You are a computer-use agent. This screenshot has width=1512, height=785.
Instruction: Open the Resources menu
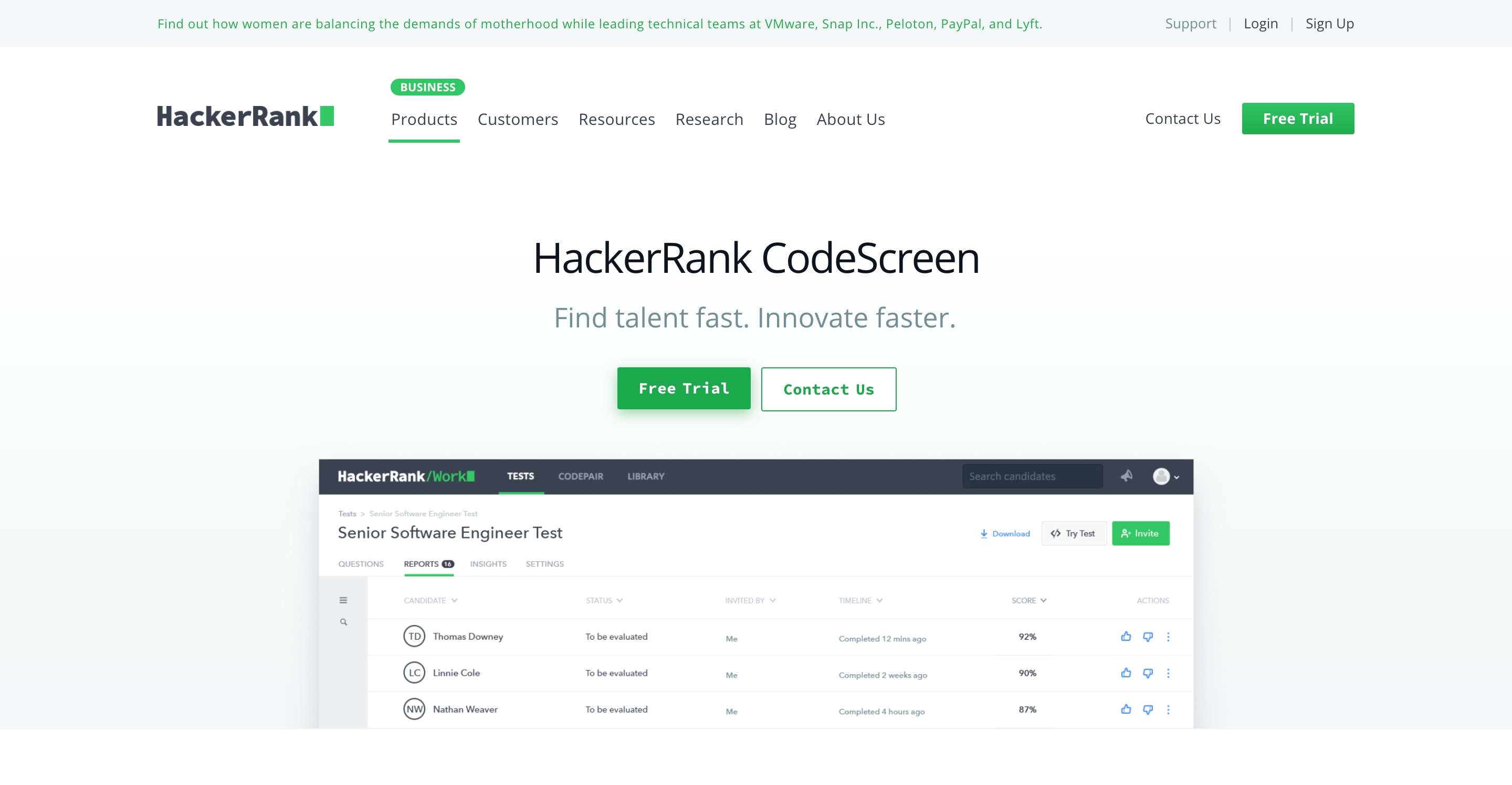pyautogui.click(x=616, y=119)
